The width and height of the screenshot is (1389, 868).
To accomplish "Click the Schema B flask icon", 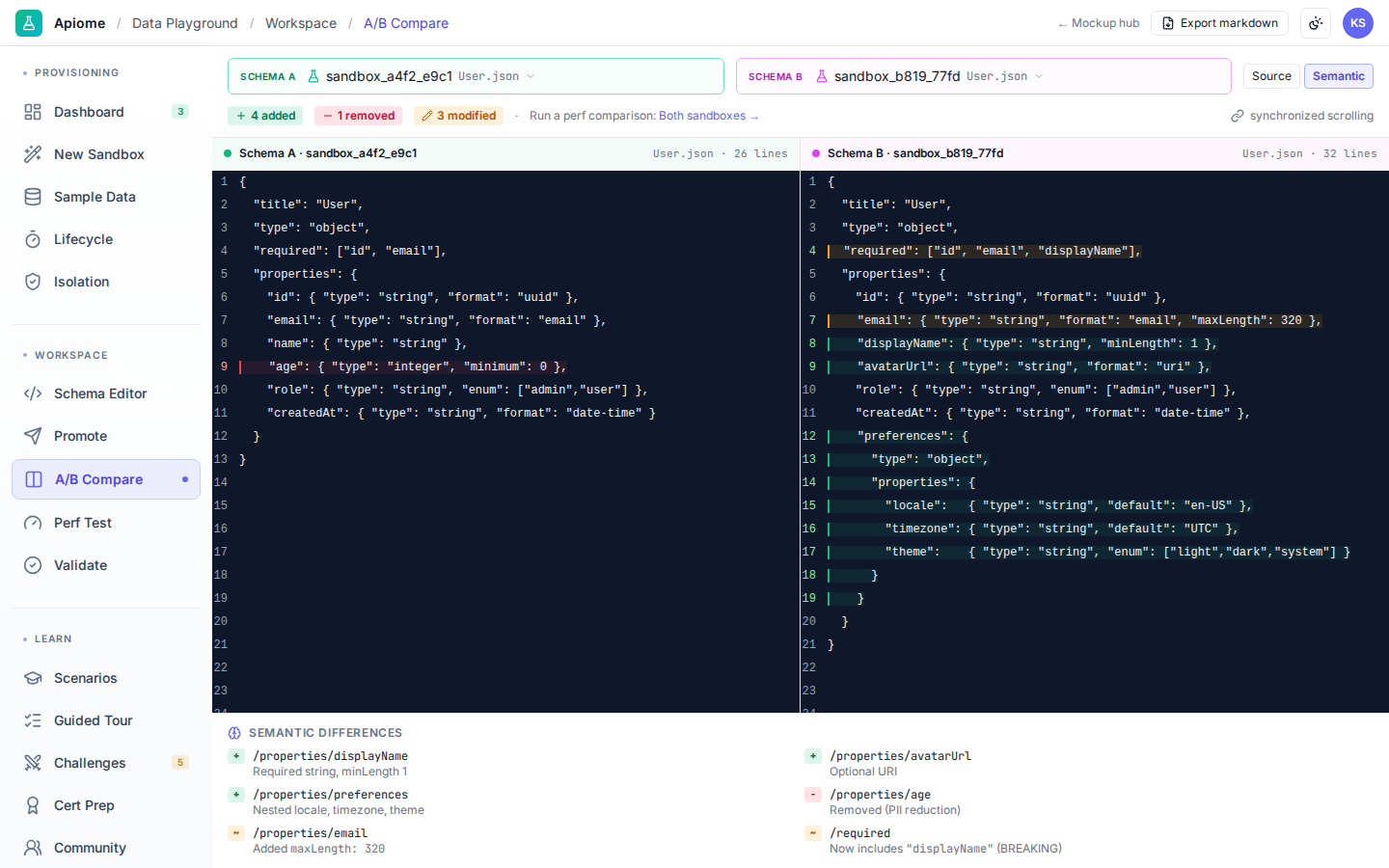I will tap(822, 76).
